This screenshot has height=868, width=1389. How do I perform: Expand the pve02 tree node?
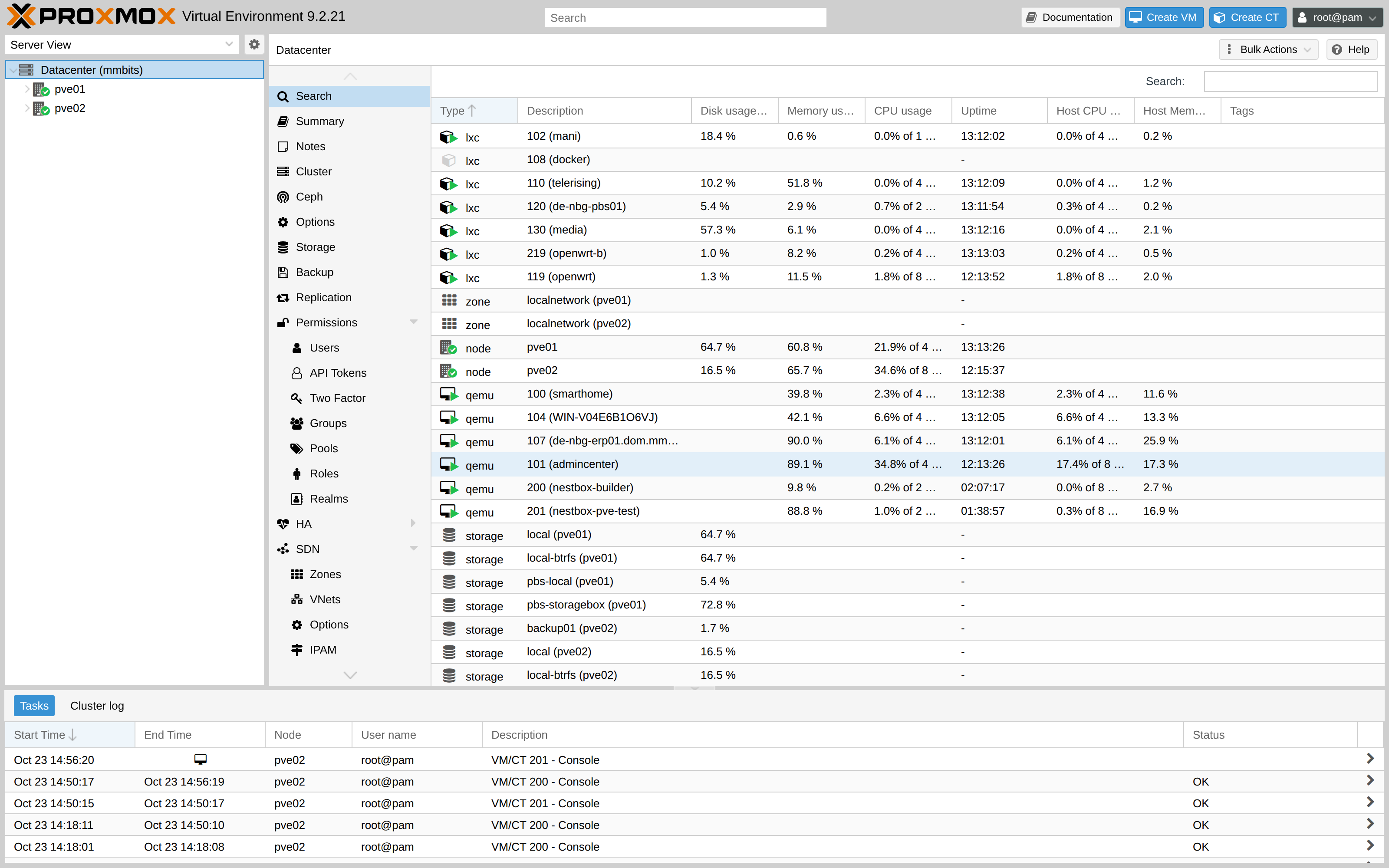coord(26,108)
